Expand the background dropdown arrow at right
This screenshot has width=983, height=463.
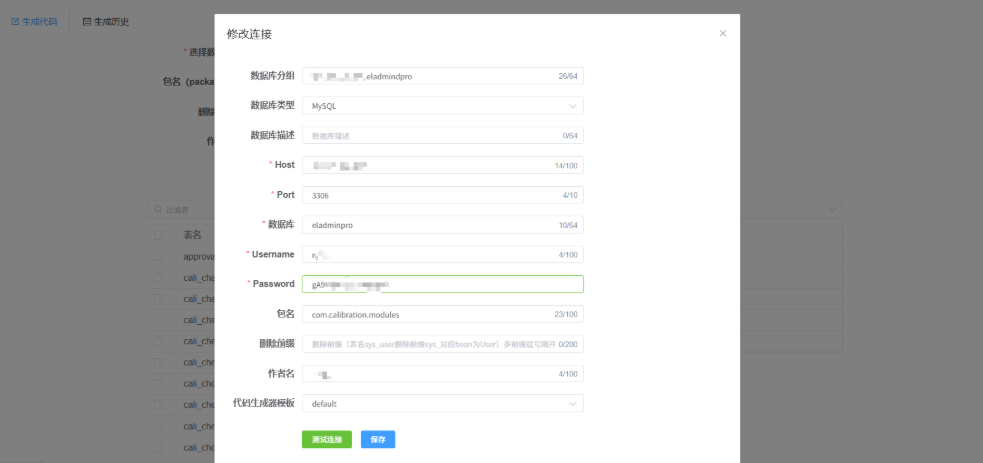point(832,209)
